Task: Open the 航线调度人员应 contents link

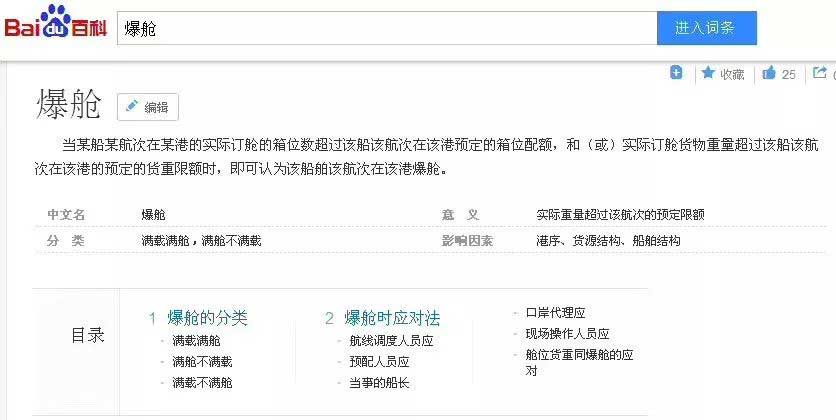Action: [391, 341]
